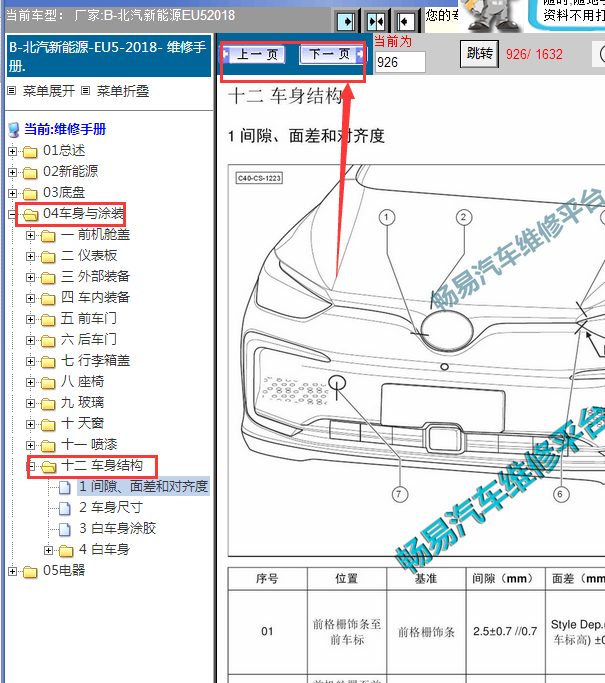Click table cell 前格栅饰条至前车标

347,632
